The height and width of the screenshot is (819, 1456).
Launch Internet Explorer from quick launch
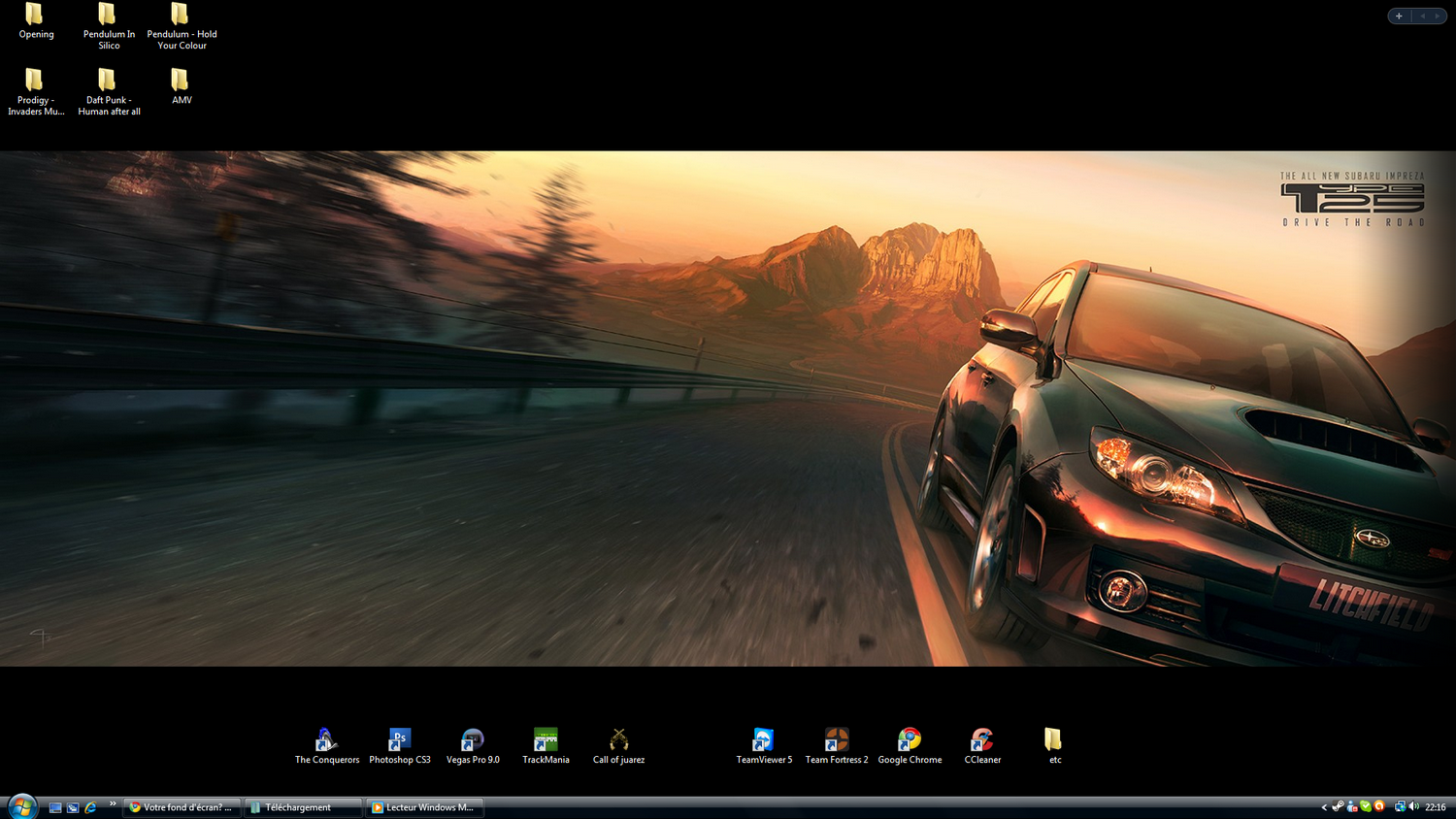click(90, 807)
